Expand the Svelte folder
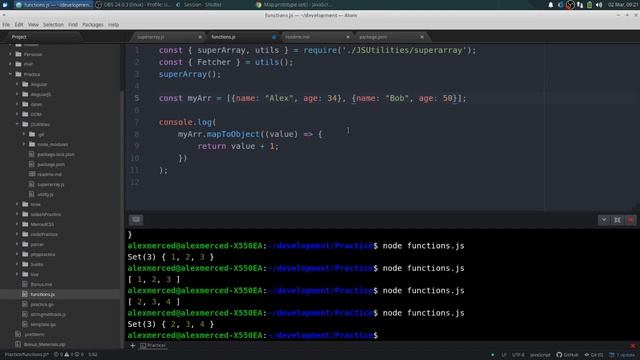 coord(17,264)
